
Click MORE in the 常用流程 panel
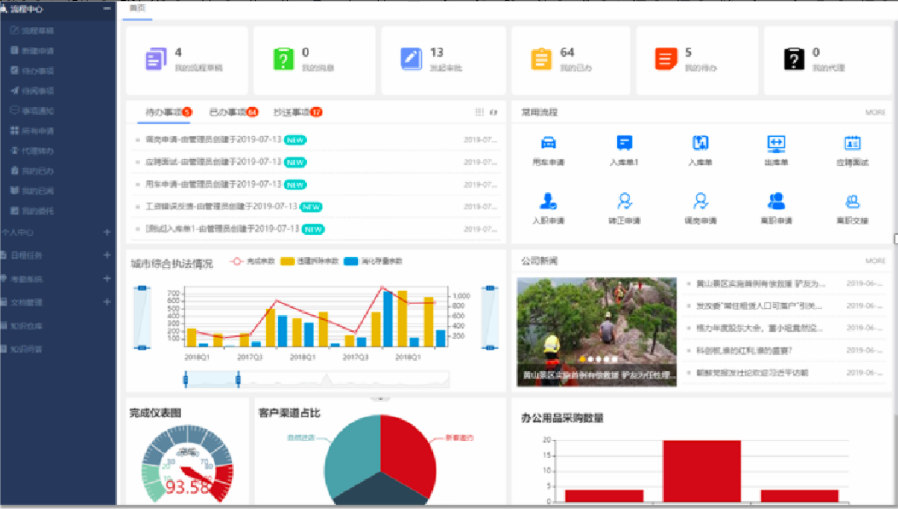tap(875, 113)
